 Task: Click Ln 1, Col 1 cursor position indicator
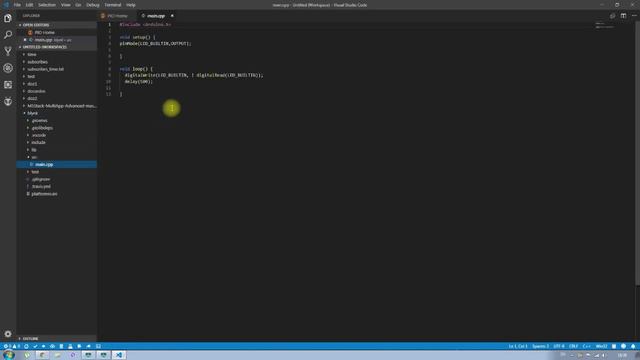click(518, 346)
